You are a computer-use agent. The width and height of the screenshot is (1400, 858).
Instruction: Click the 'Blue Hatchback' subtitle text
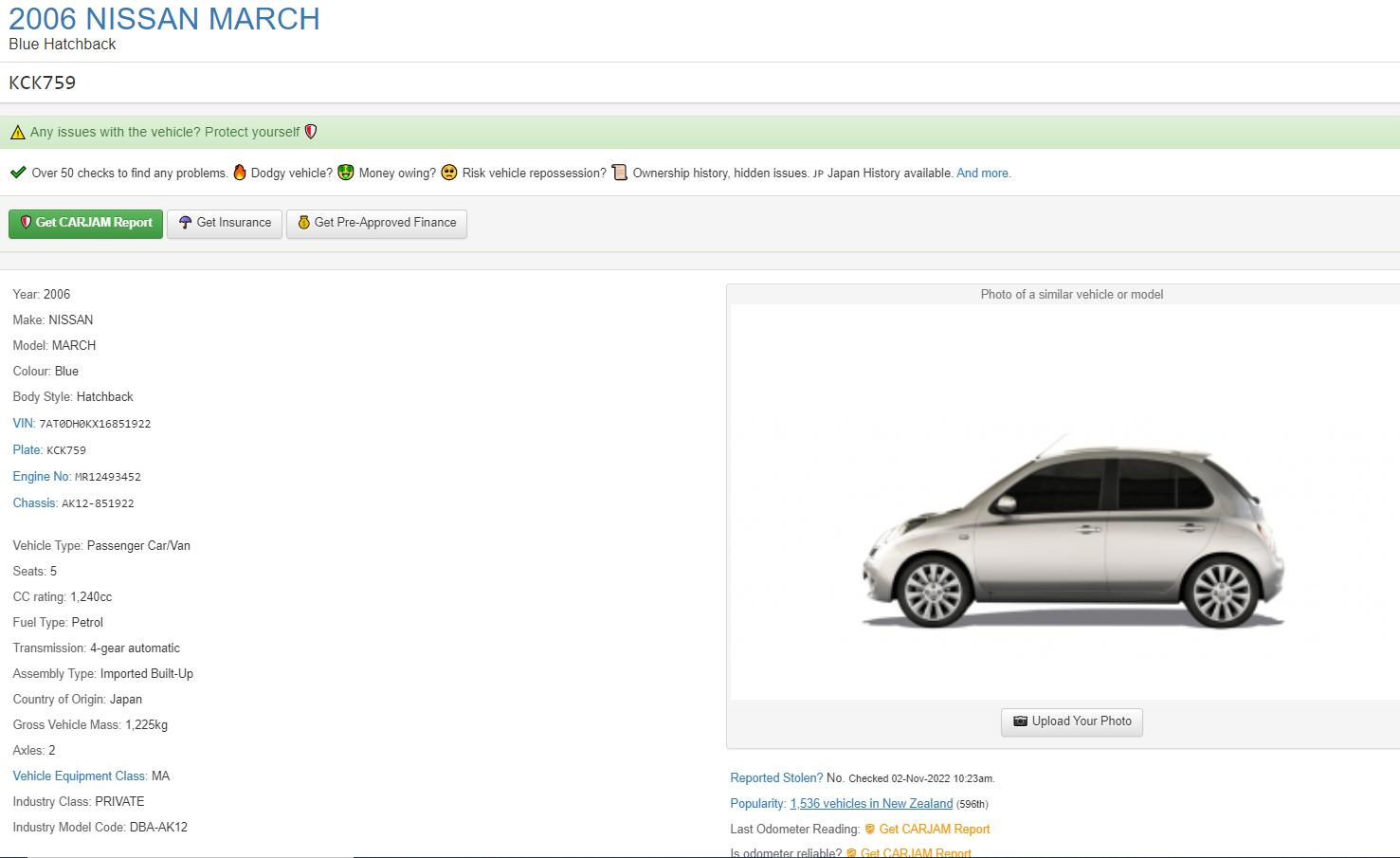coord(63,45)
